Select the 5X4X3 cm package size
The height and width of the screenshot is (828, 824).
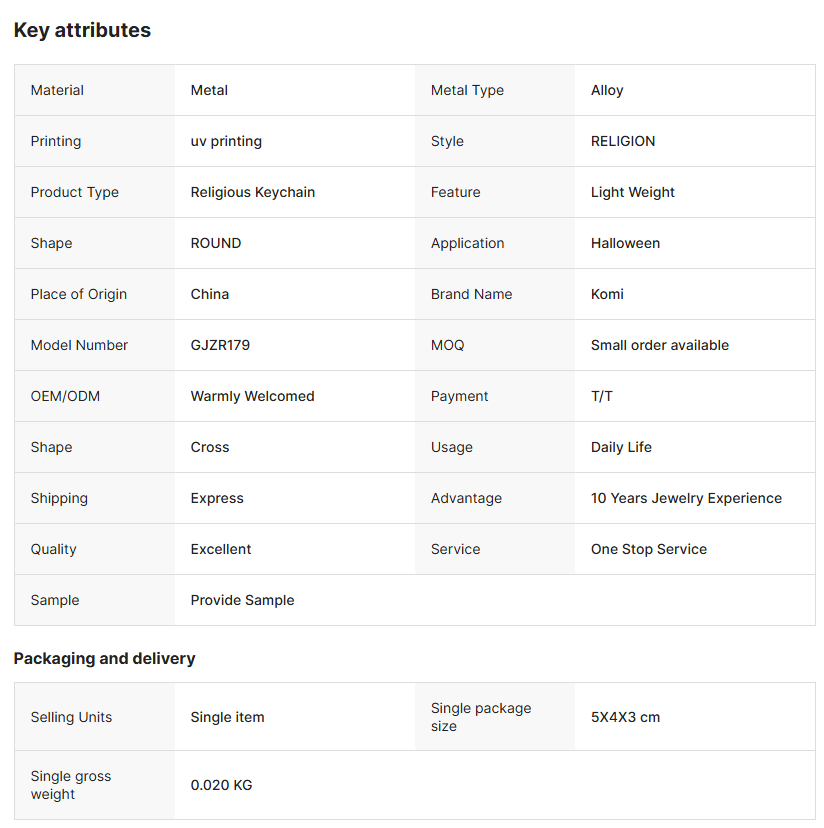pyautogui.click(x=625, y=717)
